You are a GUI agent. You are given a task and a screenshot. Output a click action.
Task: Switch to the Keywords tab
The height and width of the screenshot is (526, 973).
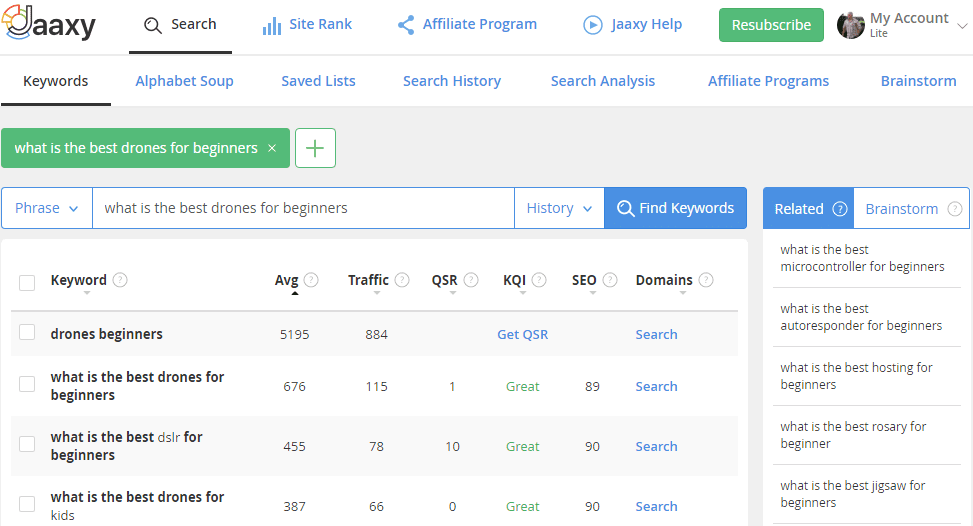click(x=56, y=81)
